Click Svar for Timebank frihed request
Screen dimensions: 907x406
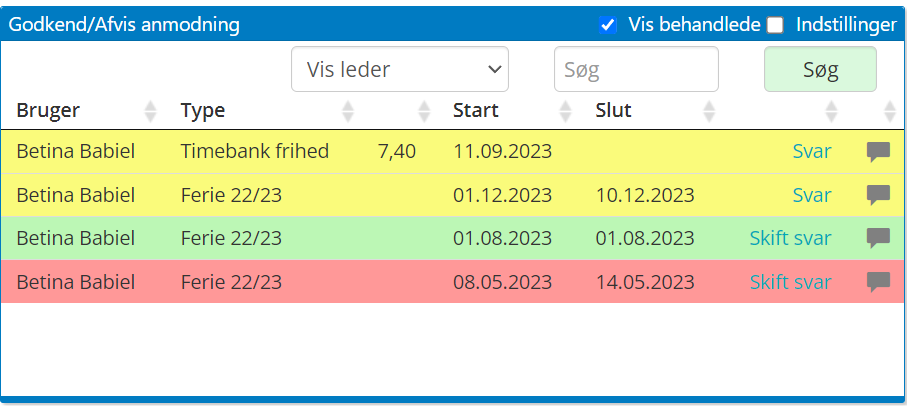point(811,152)
